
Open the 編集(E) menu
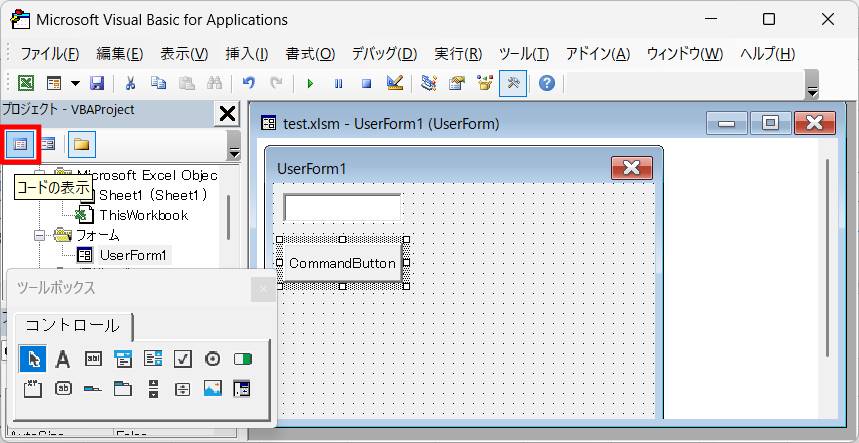coord(119,54)
